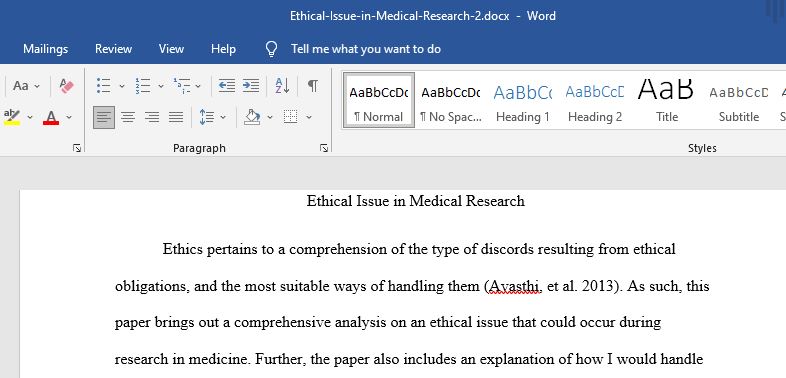This screenshot has width=786, height=378.
Task: Expand the highlight color dropdown arrow
Action: [30, 117]
